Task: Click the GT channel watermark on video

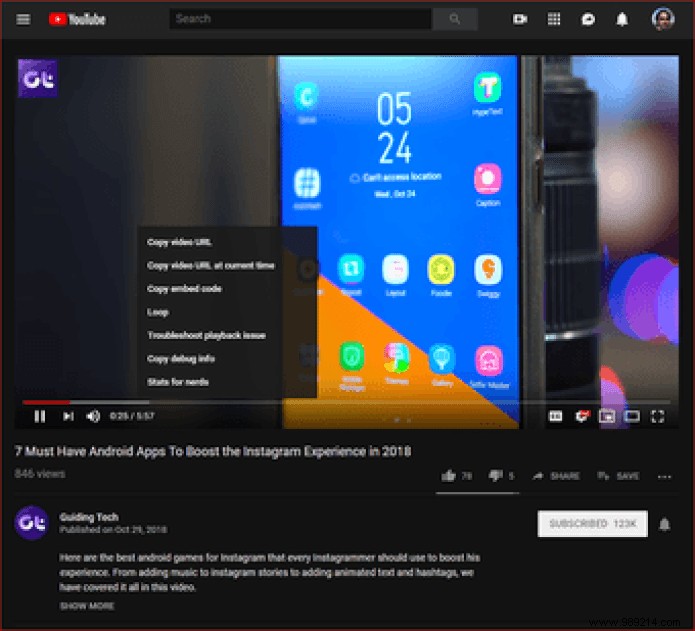Action: [x=38, y=79]
